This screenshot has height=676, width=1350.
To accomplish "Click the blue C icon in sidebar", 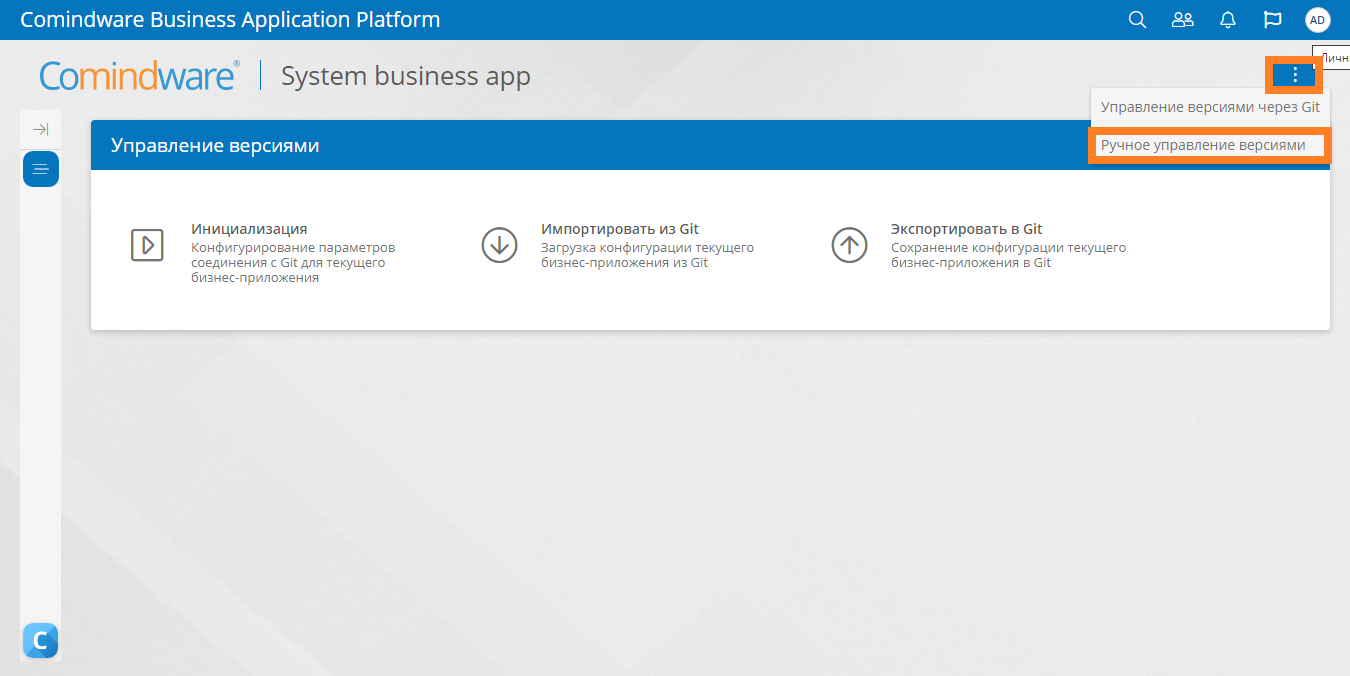I will pyautogui.click(x=41, y=640).
